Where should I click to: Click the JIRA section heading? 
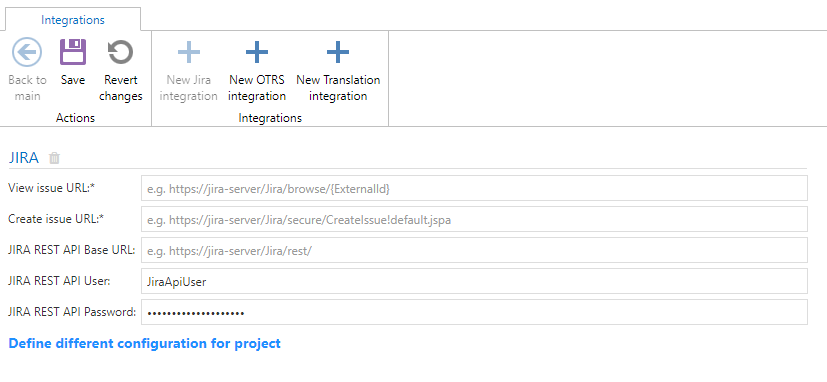[24, 158]
